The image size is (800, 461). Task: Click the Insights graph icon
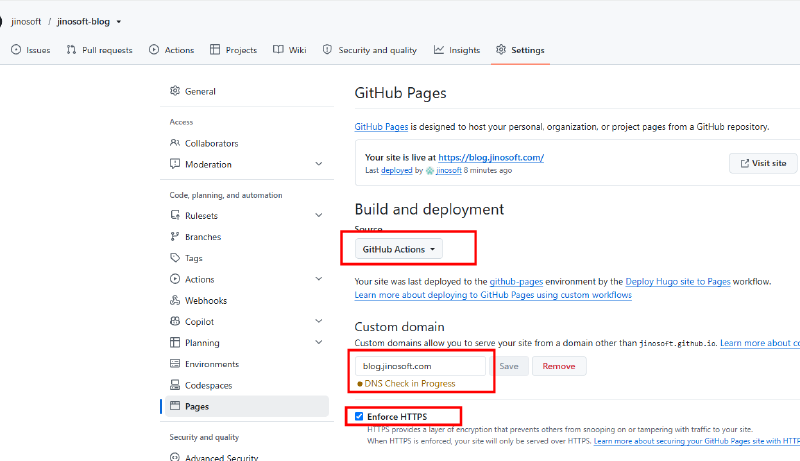(x=439, y=49)
